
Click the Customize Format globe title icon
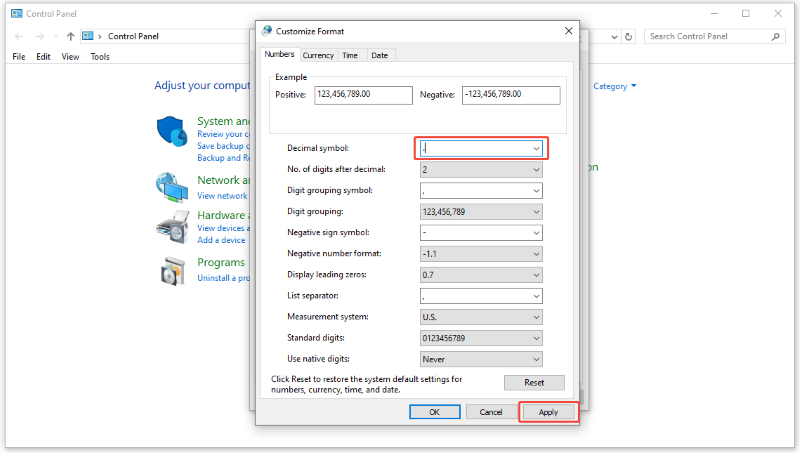(266, 31)
